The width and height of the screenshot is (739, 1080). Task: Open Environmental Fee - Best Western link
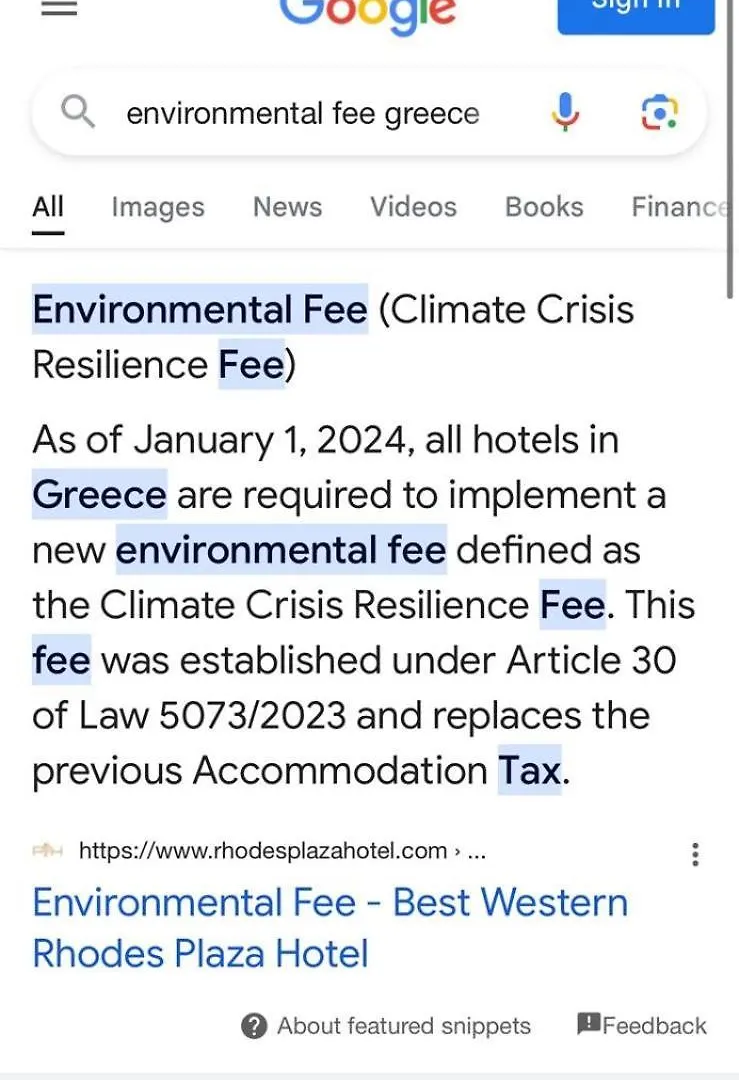[330, 928]
